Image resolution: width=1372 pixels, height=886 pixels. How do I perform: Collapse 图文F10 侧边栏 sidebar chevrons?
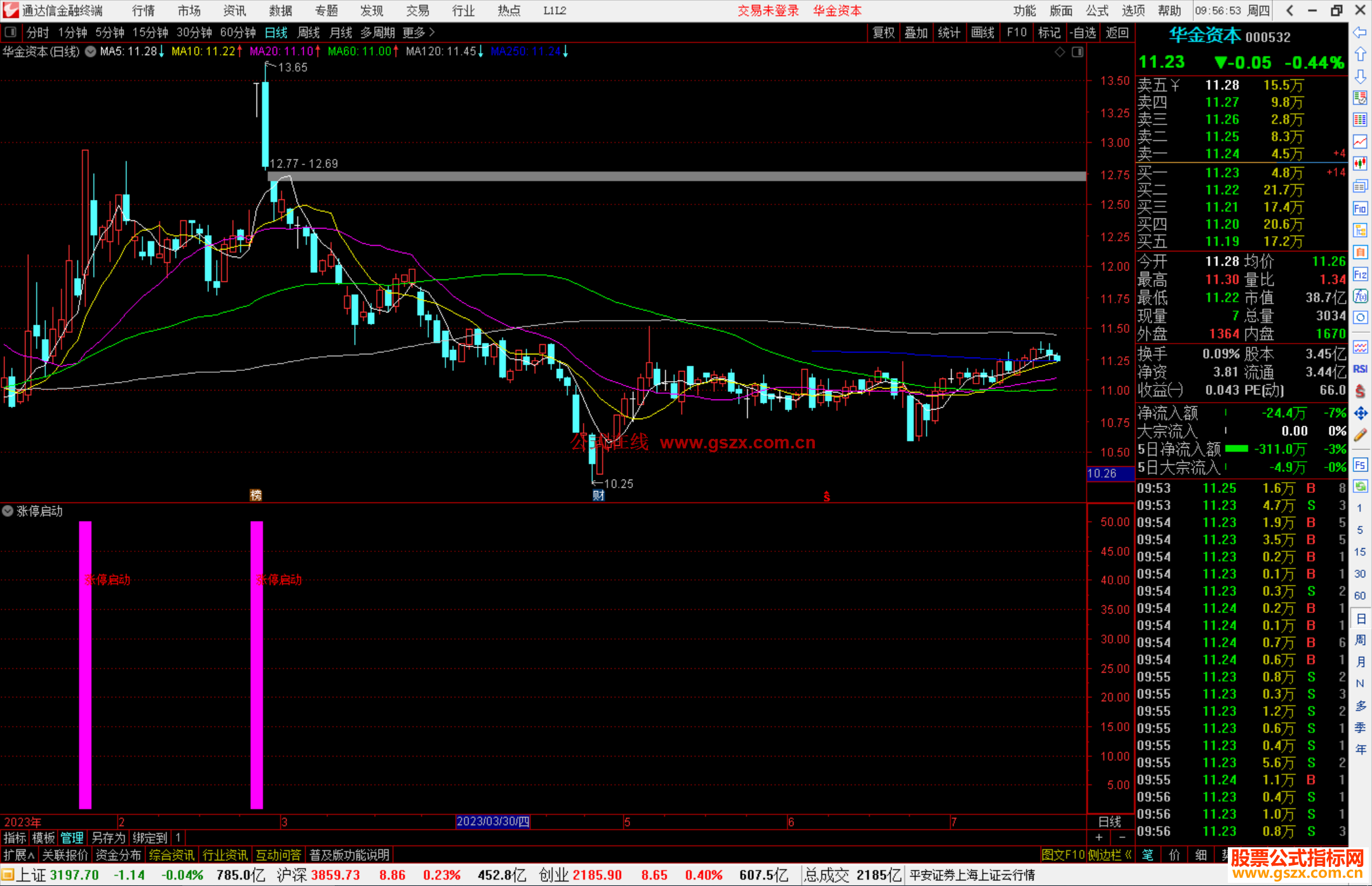[1128, 855]
